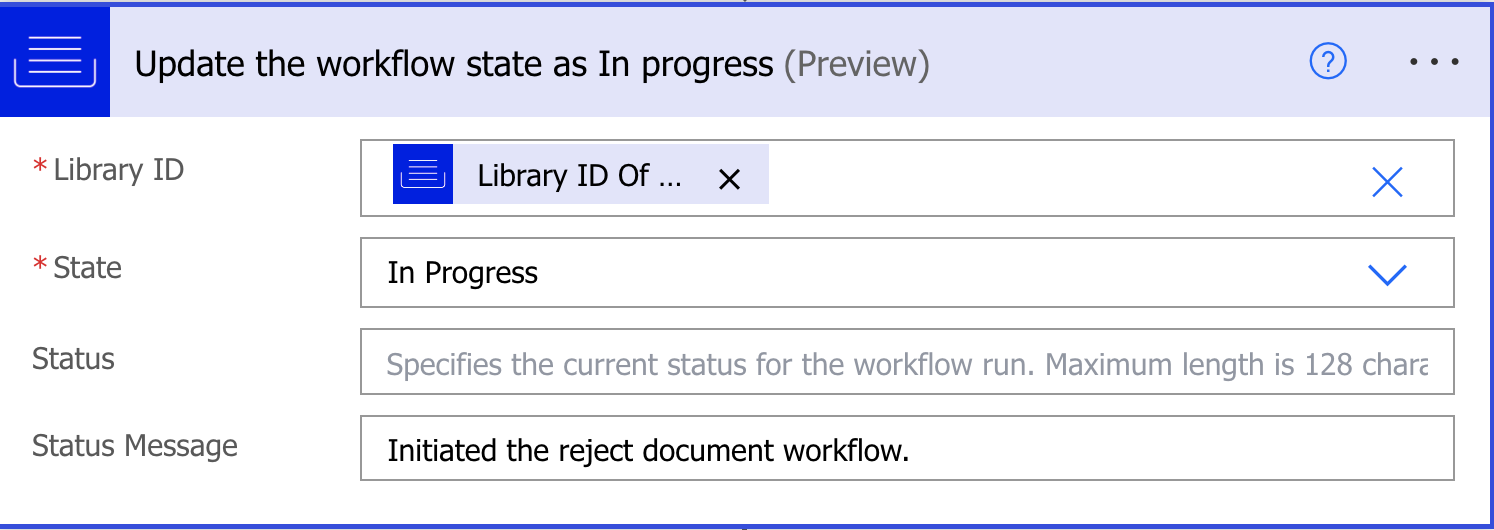Image resolution: width=1494 pixels, height=530 pixels.
Task: Click the "State" field label
Action: point(87,268)
